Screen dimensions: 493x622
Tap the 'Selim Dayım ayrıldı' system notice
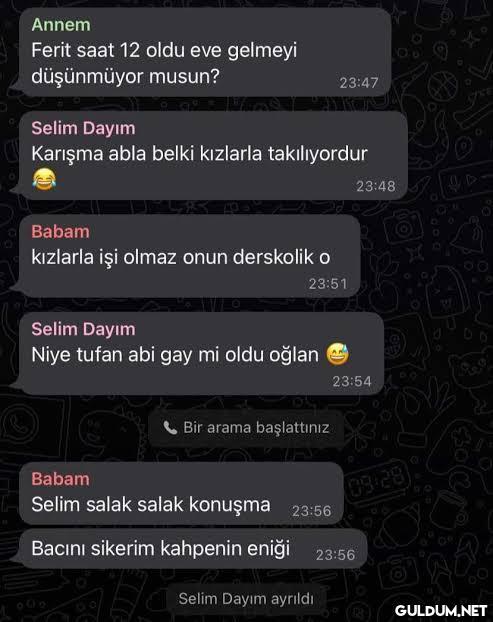(246, 599)
